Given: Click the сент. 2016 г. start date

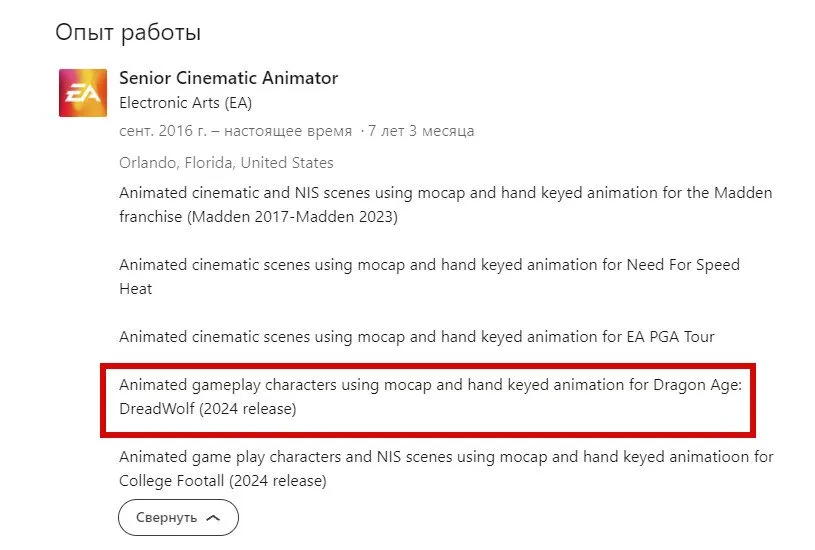Looking at the screenshot, I should [x=163, y=130].
